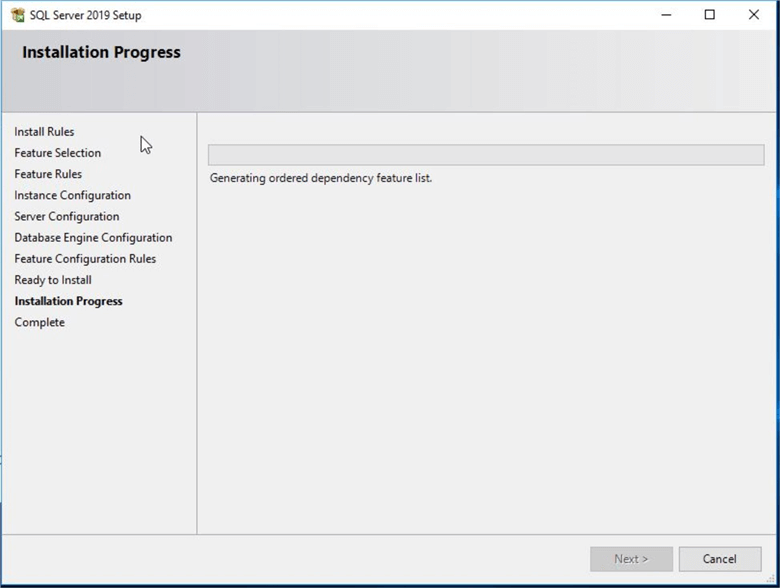Maximize the setup window

[x=710, y=15]
